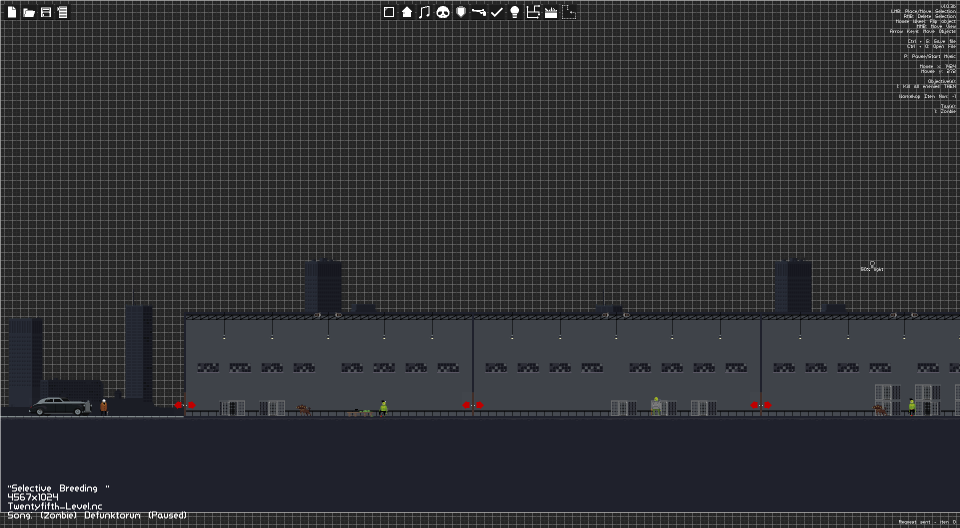The width and height of the screenshot is (960, 528).
Task: Select the shield tool icon
Action: pyautogui.click(x=461, y=12)
